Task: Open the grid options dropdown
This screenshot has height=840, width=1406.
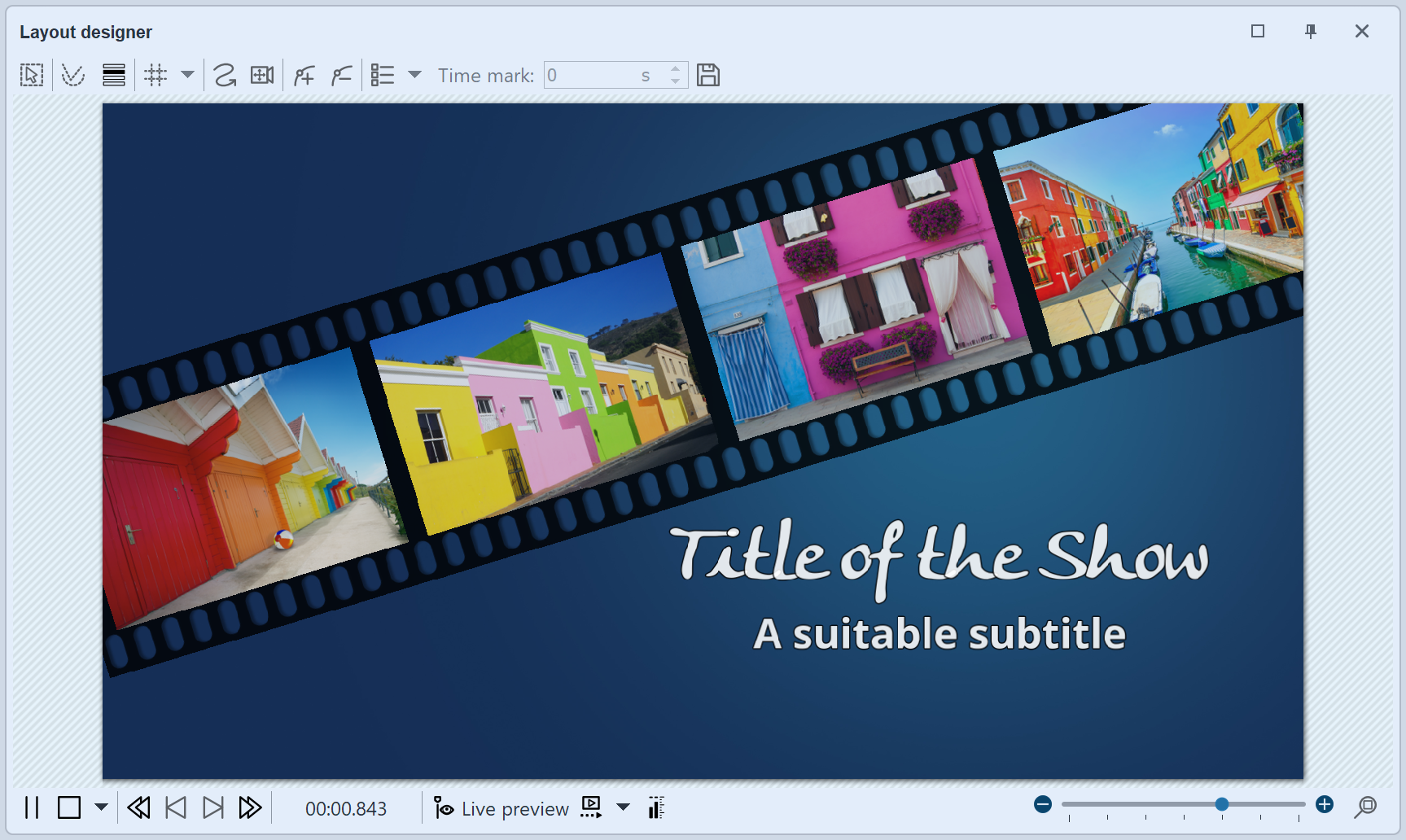Action: click(x=186, y=75)
